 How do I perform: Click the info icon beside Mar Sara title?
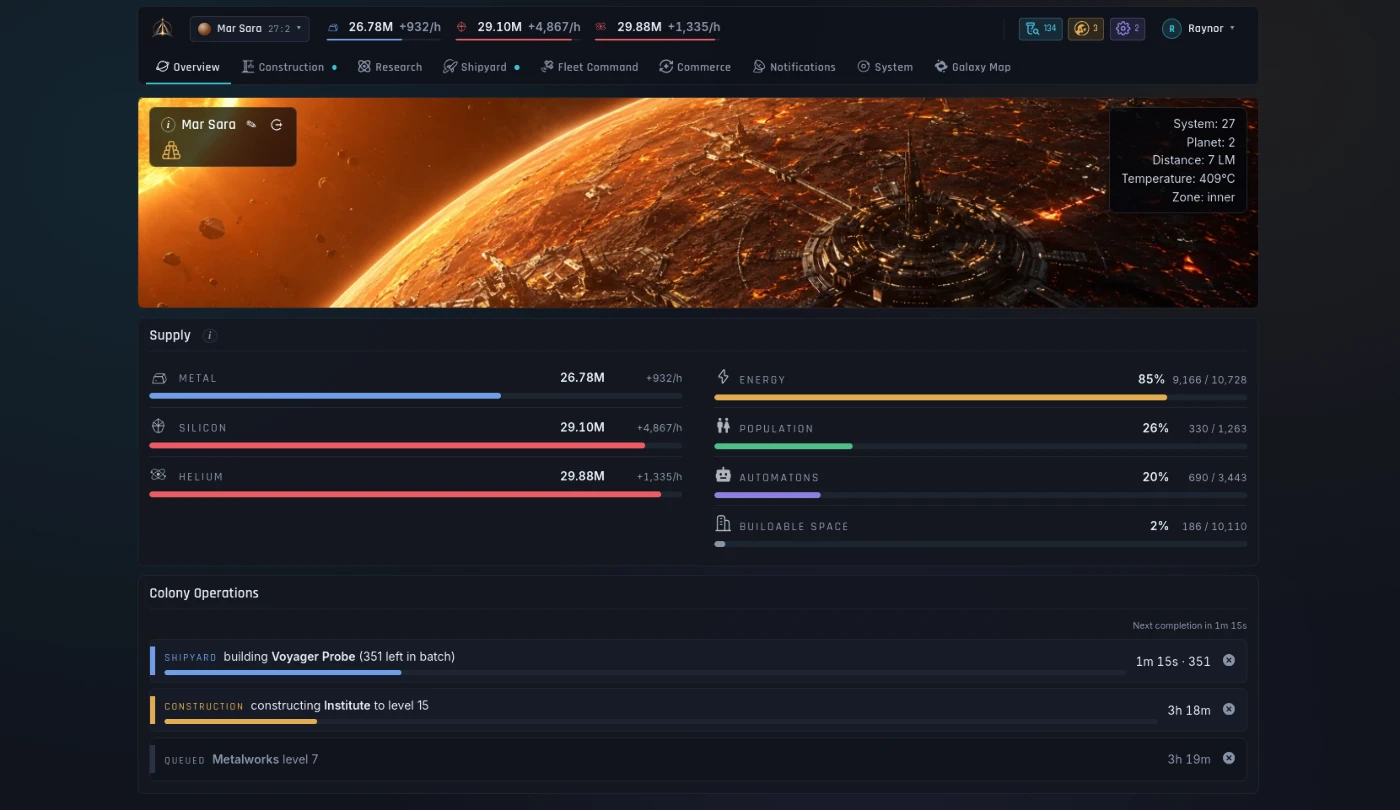(x=168, y=125)
